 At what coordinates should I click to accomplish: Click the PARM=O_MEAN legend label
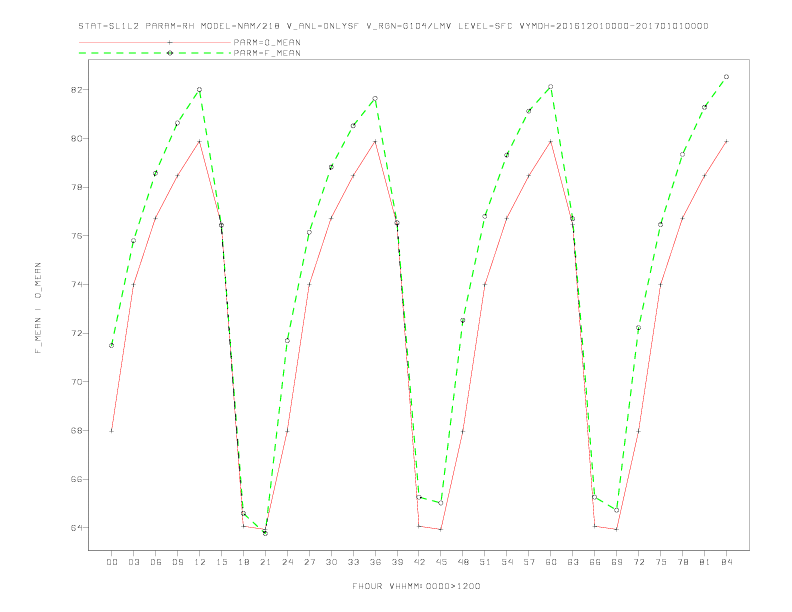267,42
